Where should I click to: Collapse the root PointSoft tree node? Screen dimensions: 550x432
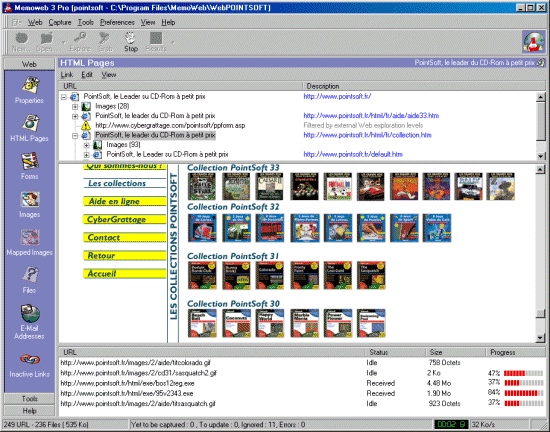click(63, 97)
